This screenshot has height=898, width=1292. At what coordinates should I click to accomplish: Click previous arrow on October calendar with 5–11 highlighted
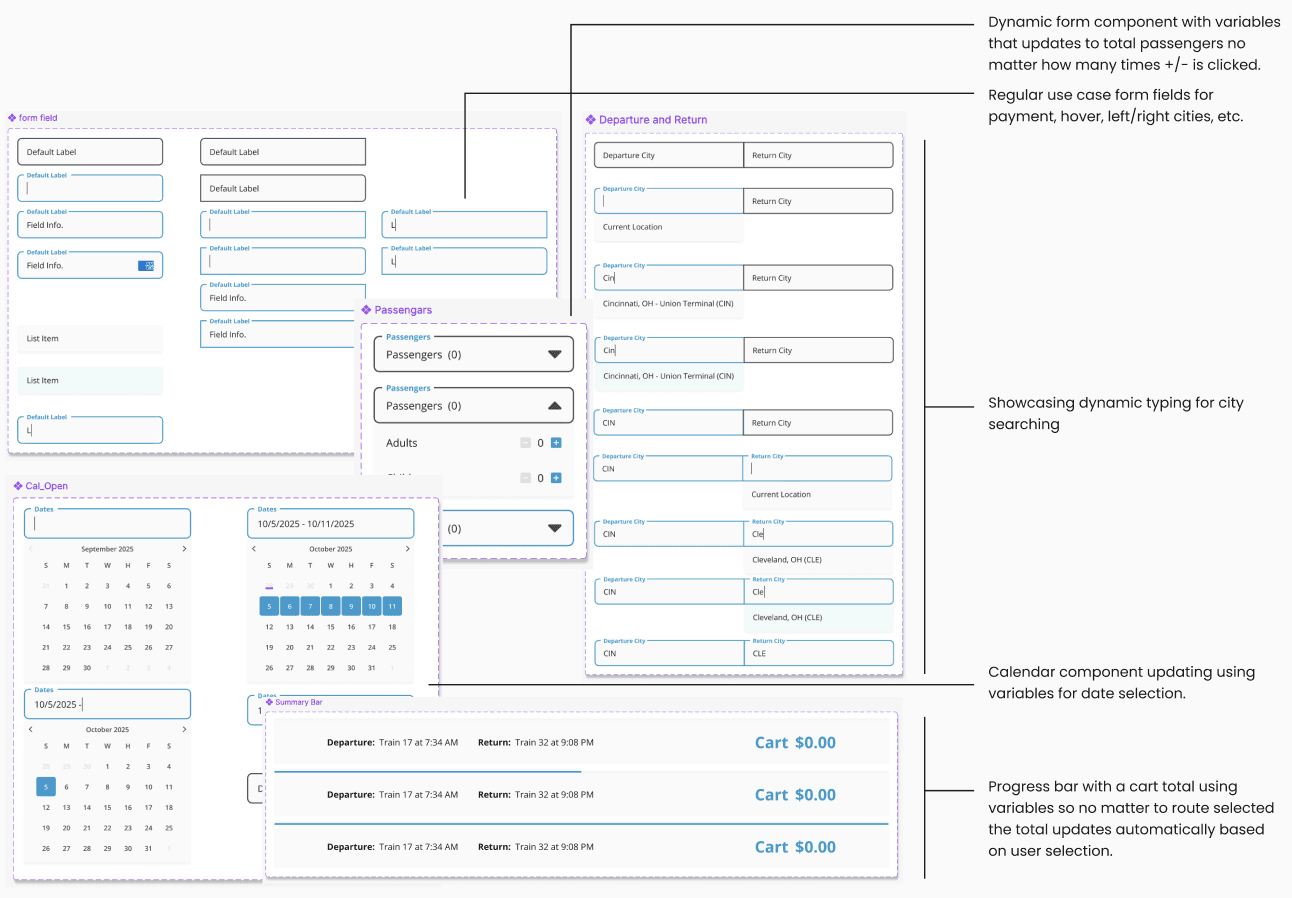pyautogui.click(x=254, y=549)
